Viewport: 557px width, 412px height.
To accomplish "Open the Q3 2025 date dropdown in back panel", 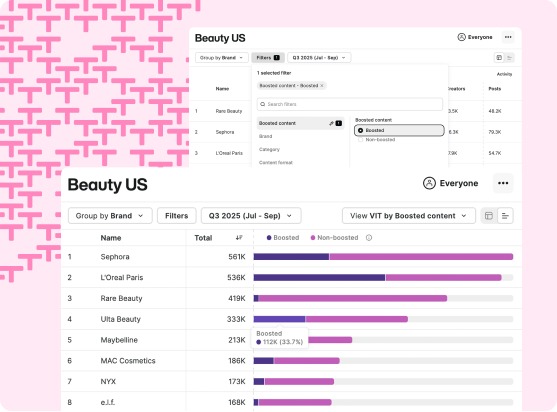I will tap(319, 58).
